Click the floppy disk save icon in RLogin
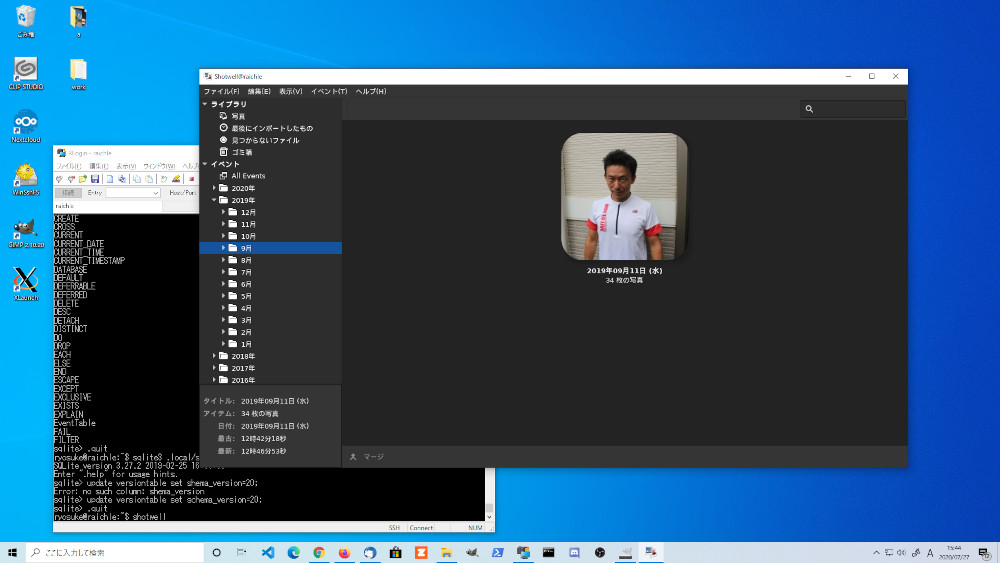 click(95, 179)
